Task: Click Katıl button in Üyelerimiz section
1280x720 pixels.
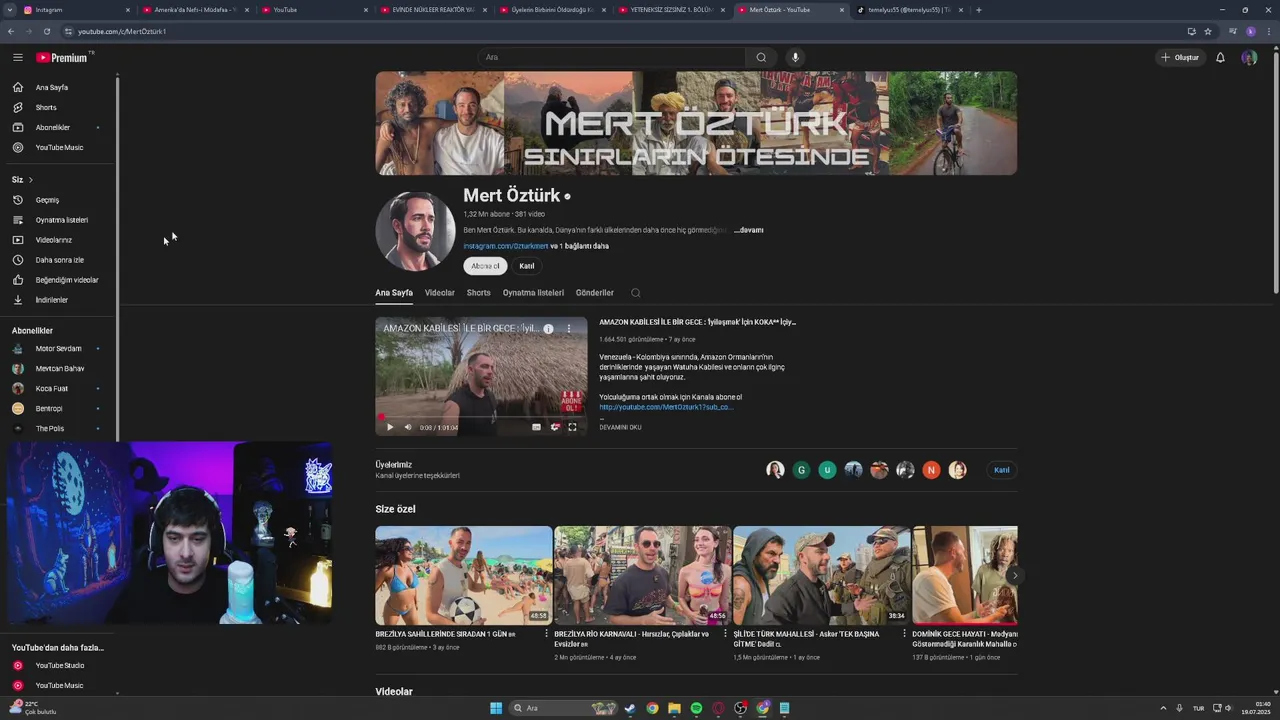Action: coord(1001,470)
